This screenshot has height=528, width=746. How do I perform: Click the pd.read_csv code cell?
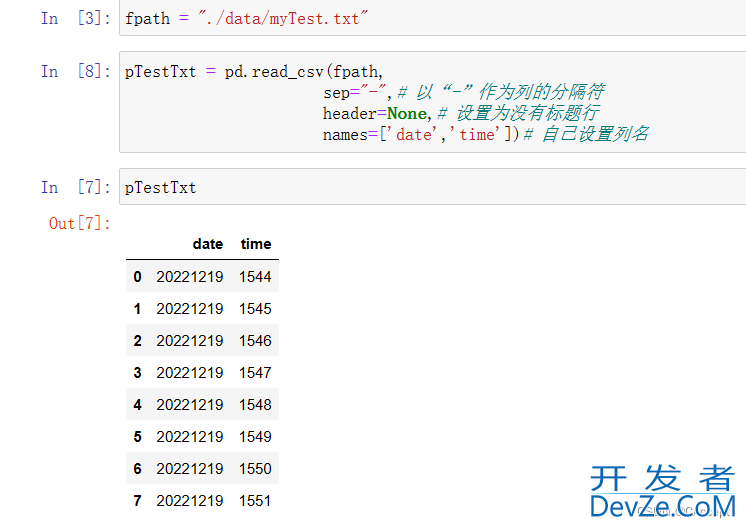432,102
